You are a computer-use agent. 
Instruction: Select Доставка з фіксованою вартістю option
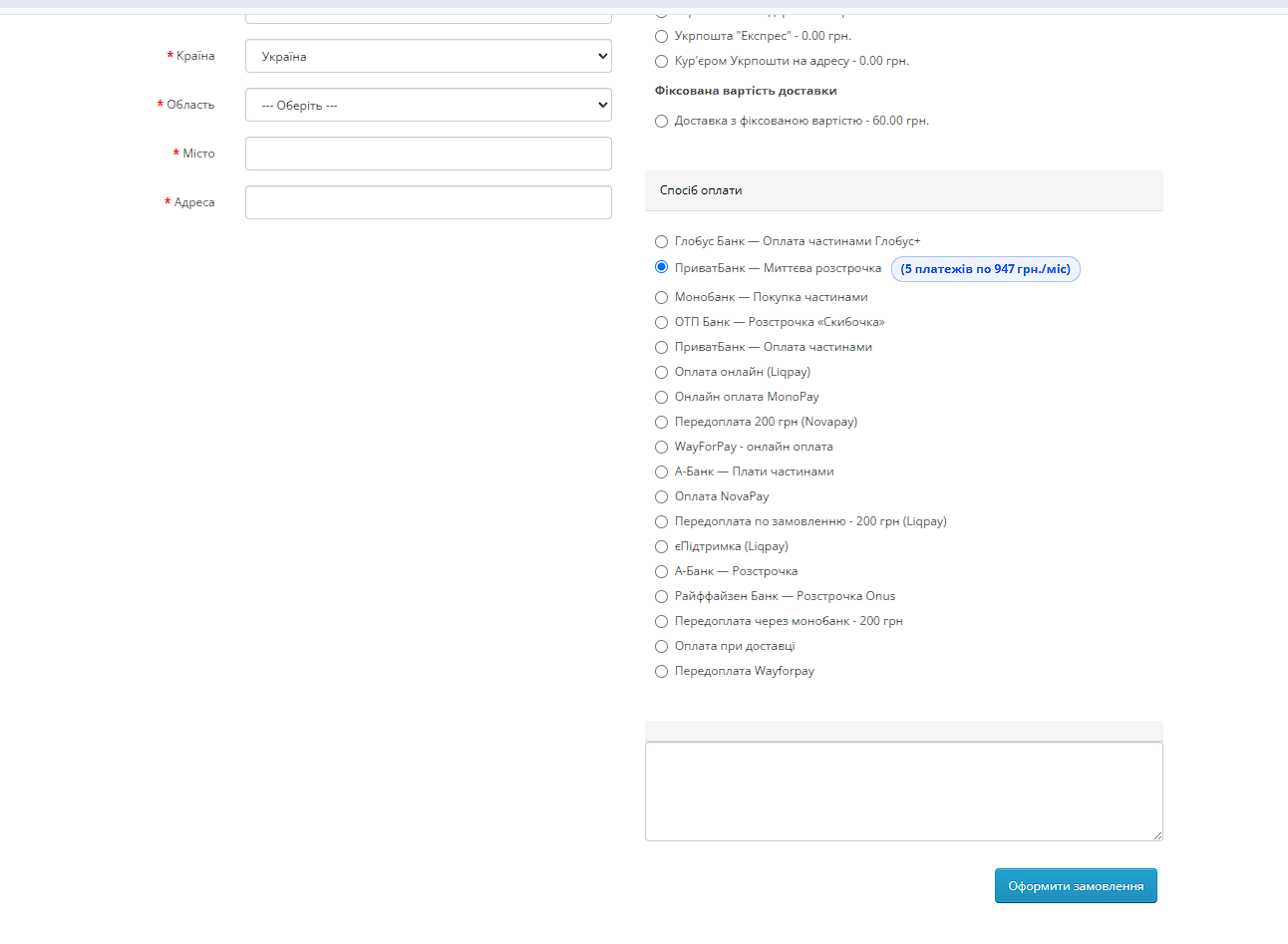coord(661,121)
